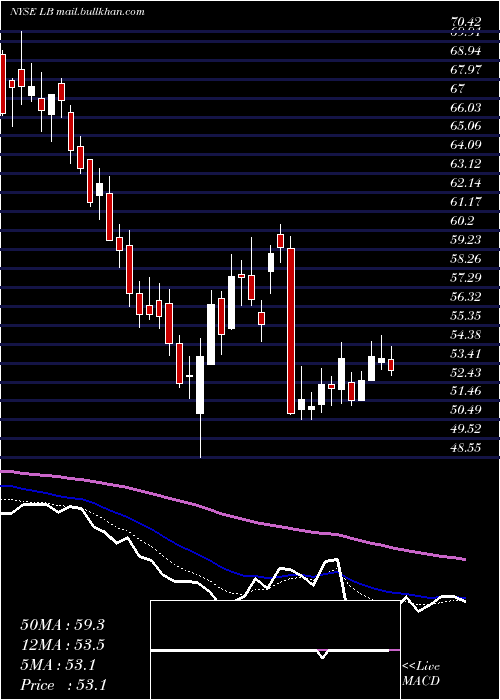This screenshot has height=700, width=500.
Task: Click the 49.52 price axis label
Action: 466,429
